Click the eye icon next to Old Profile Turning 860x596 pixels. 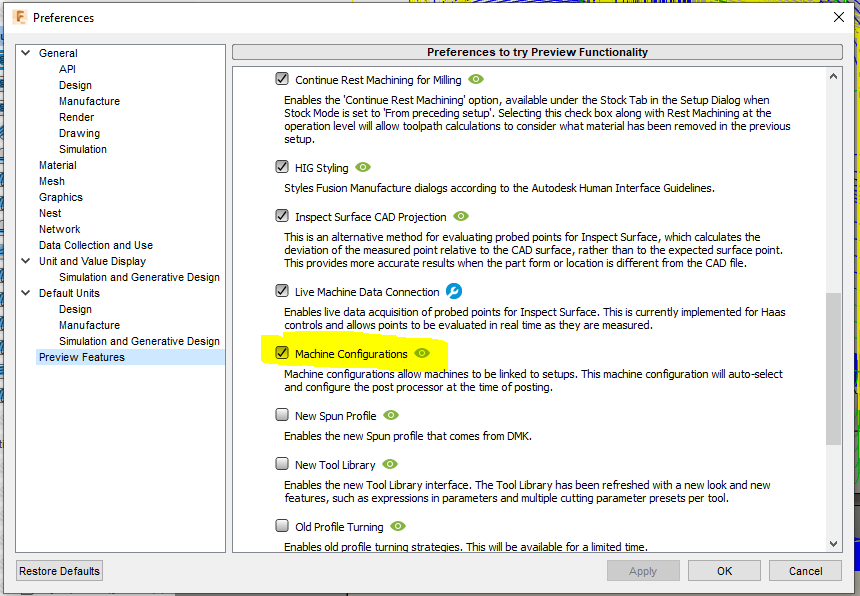[x=397, y=526]
